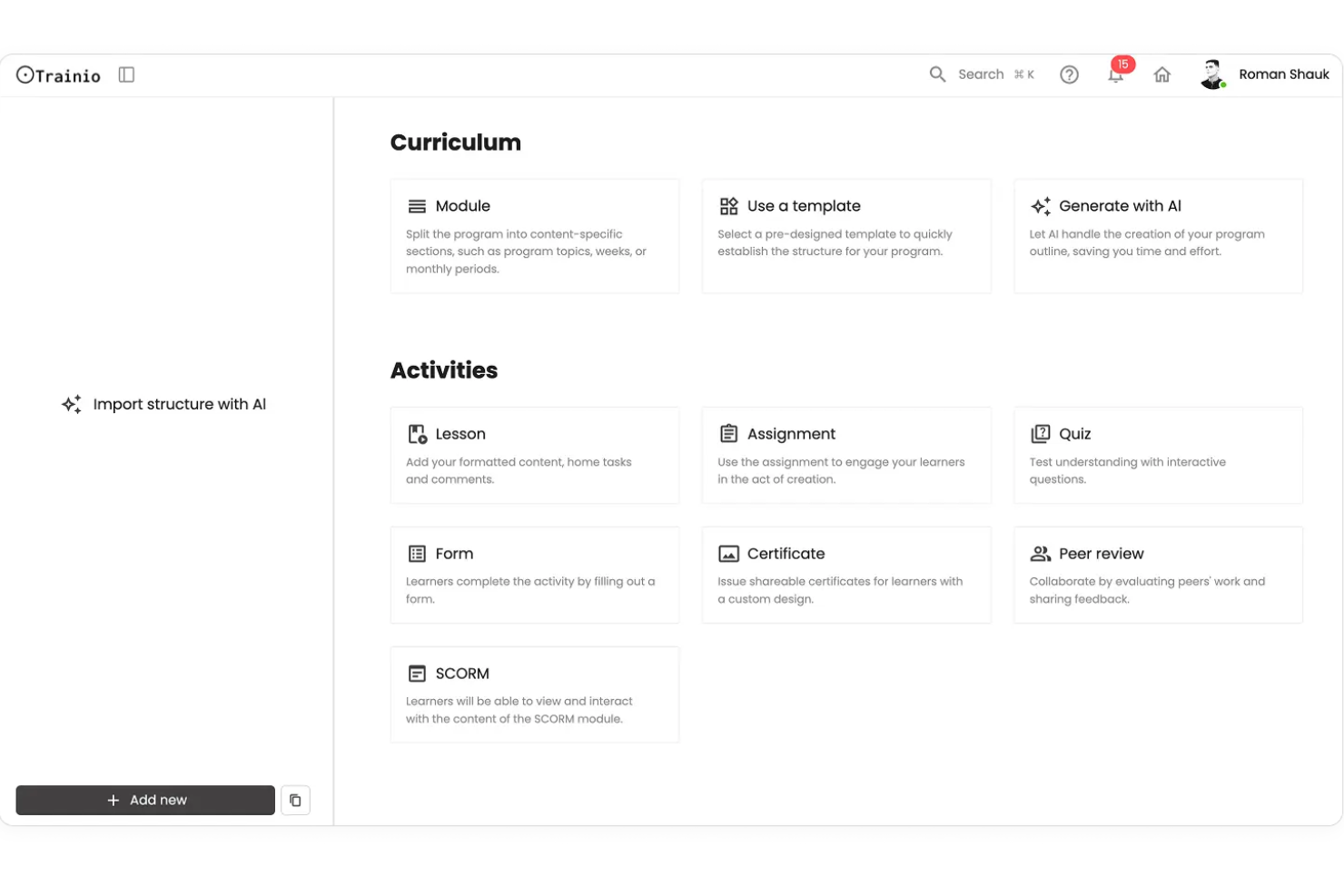Image resolution: width=1344 pixels, height=896 pixels.
Task: Add a Module to the curriculum
Action: pyautogui.click(x=535, y=235)
